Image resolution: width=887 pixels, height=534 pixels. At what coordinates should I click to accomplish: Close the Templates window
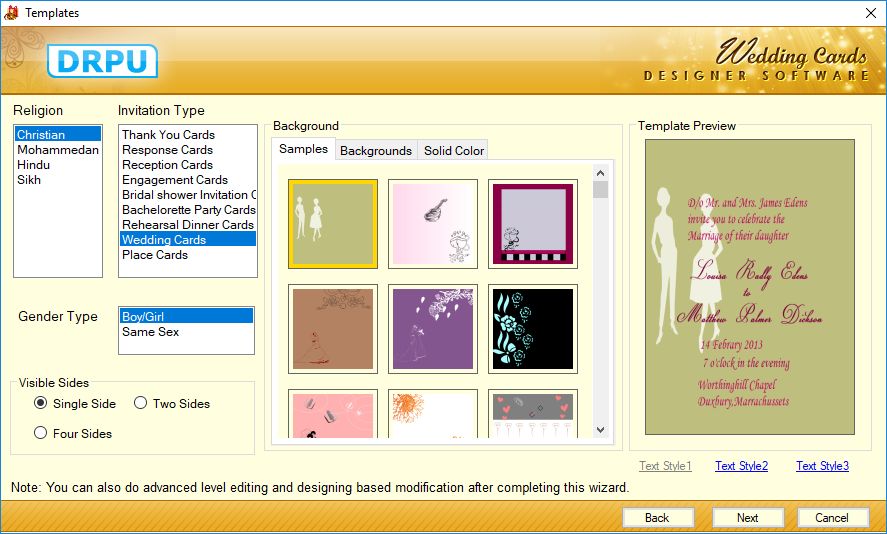[x=871, y=12]
